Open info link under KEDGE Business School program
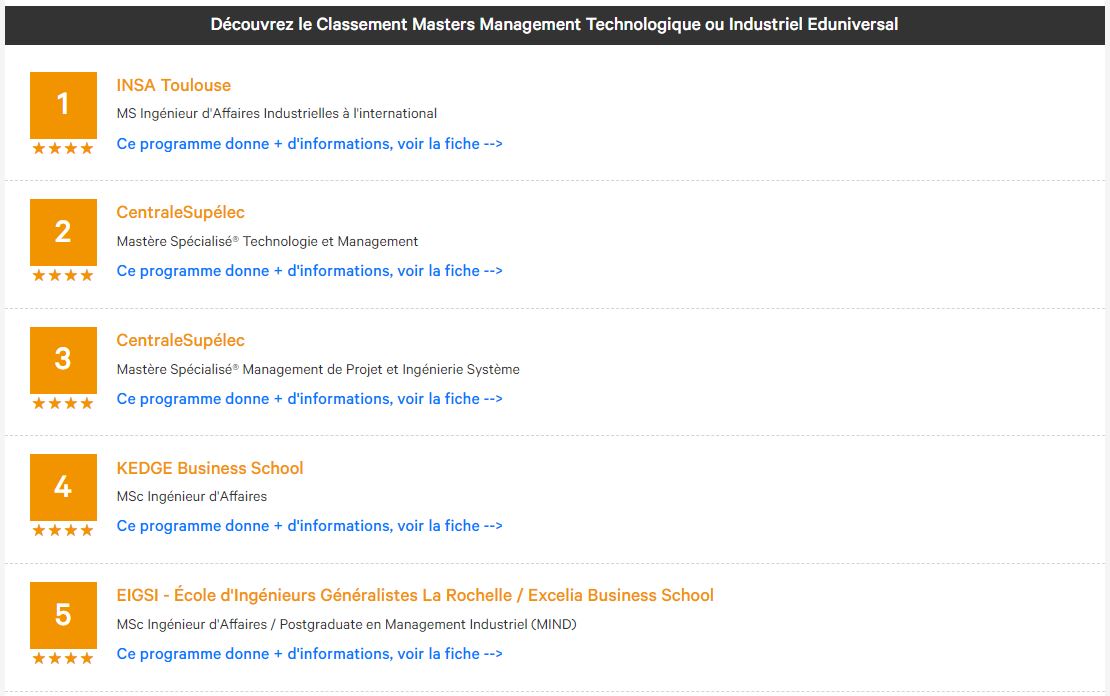Image resolution: width=1110 pixels, height=696 pixels. click(309, 526)
